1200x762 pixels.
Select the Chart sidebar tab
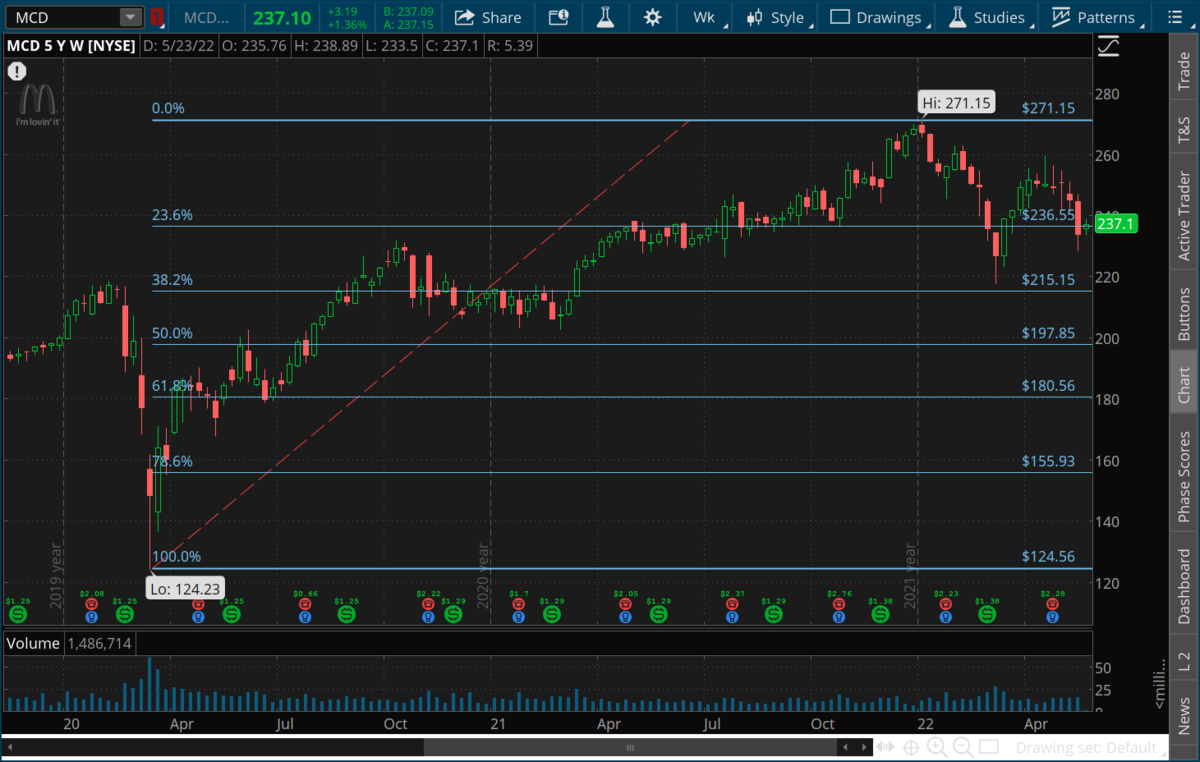1184,385
